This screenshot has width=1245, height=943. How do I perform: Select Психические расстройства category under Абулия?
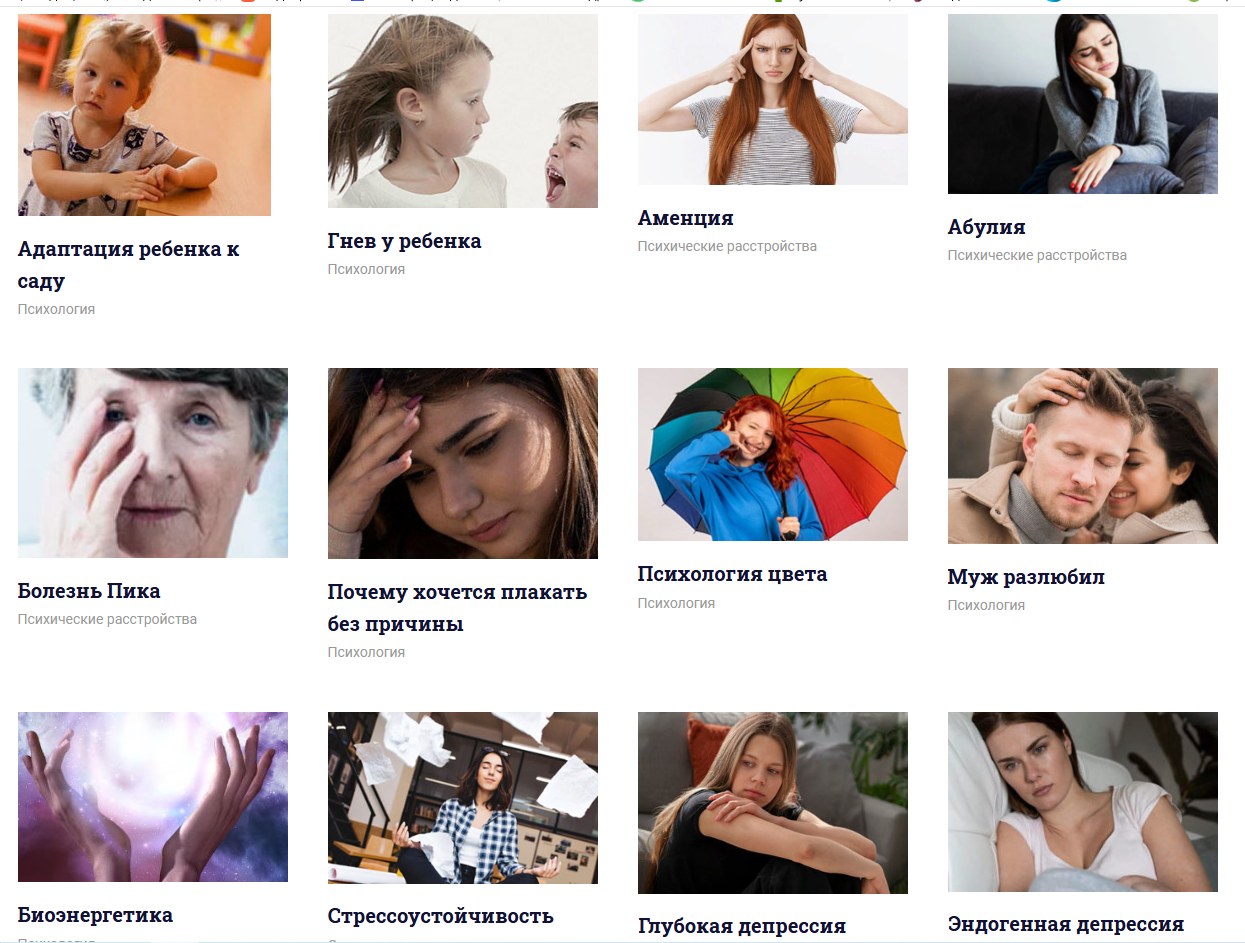[x=1037, y=256]
